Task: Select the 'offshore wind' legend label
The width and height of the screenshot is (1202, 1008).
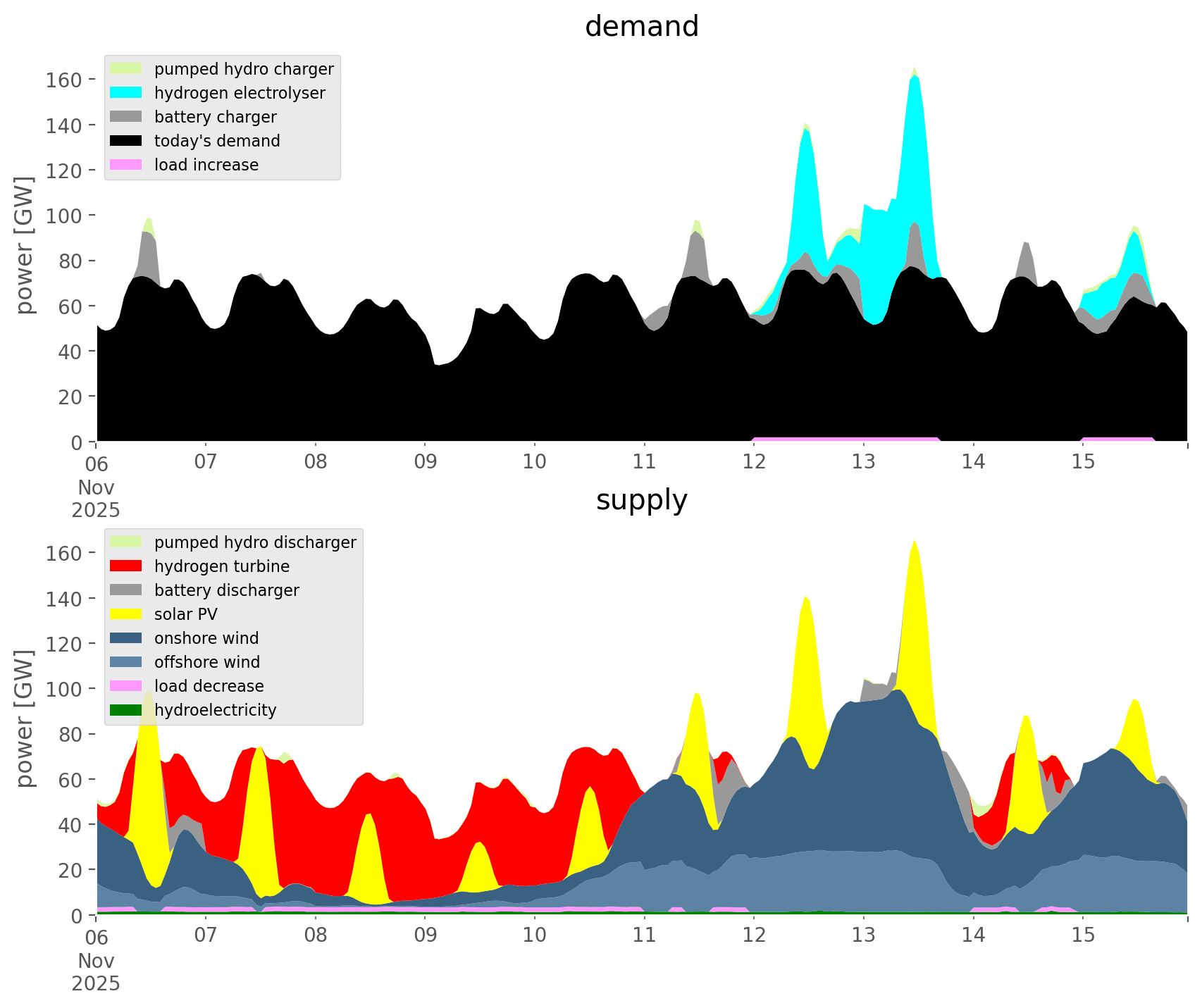Action: (x=207, y=662)
